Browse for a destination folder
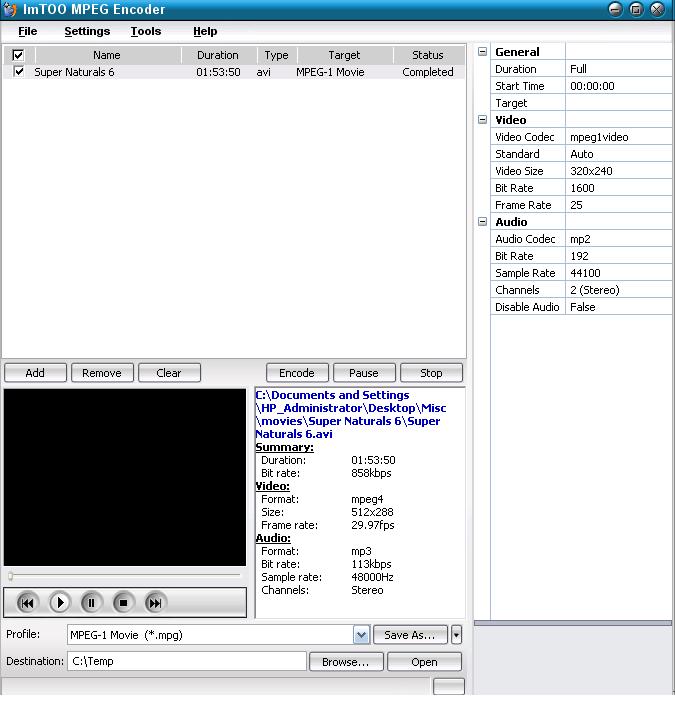 click(x=346, y=662)
